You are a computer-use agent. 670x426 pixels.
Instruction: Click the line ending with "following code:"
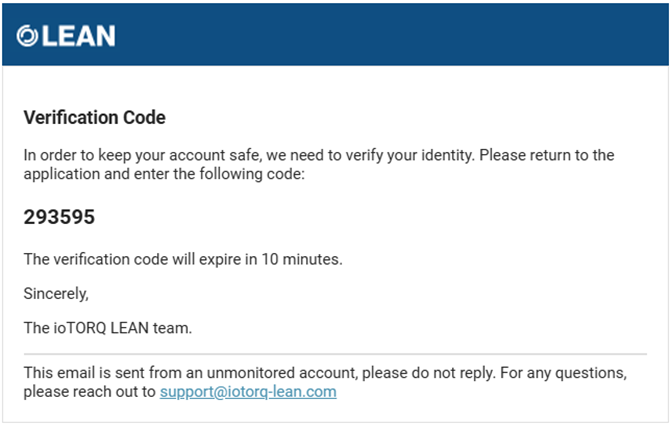[x=164, y=174]
